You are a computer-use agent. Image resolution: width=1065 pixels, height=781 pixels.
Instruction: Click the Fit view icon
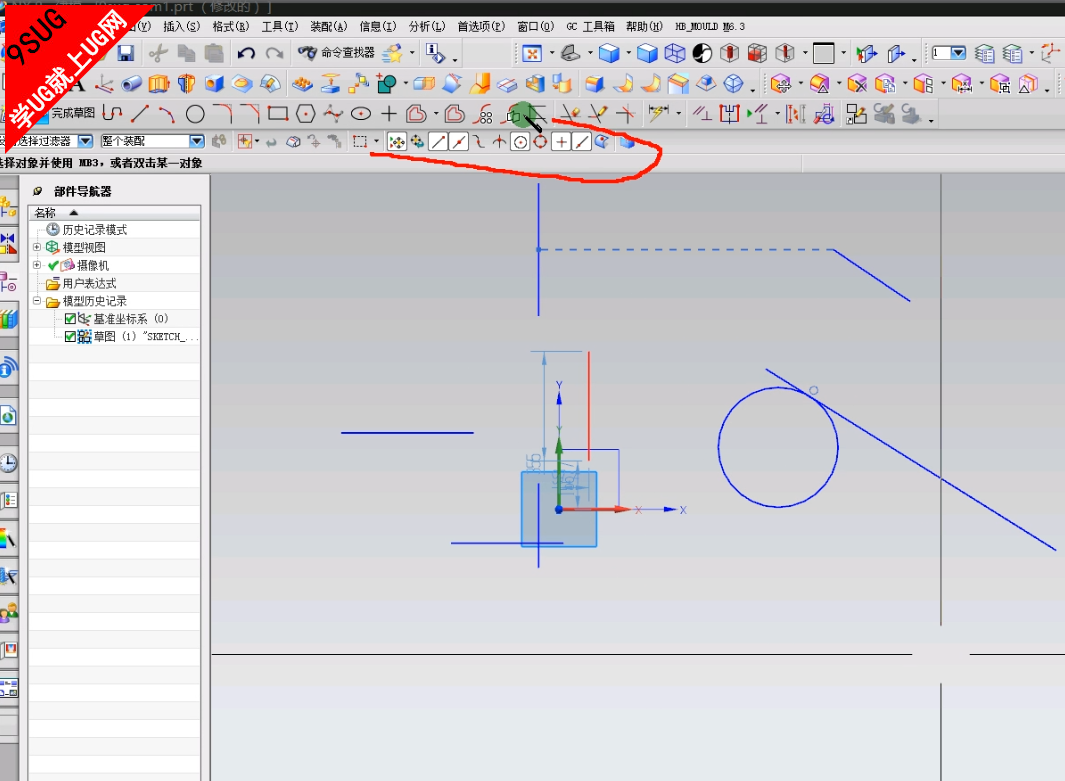(532, 53)
